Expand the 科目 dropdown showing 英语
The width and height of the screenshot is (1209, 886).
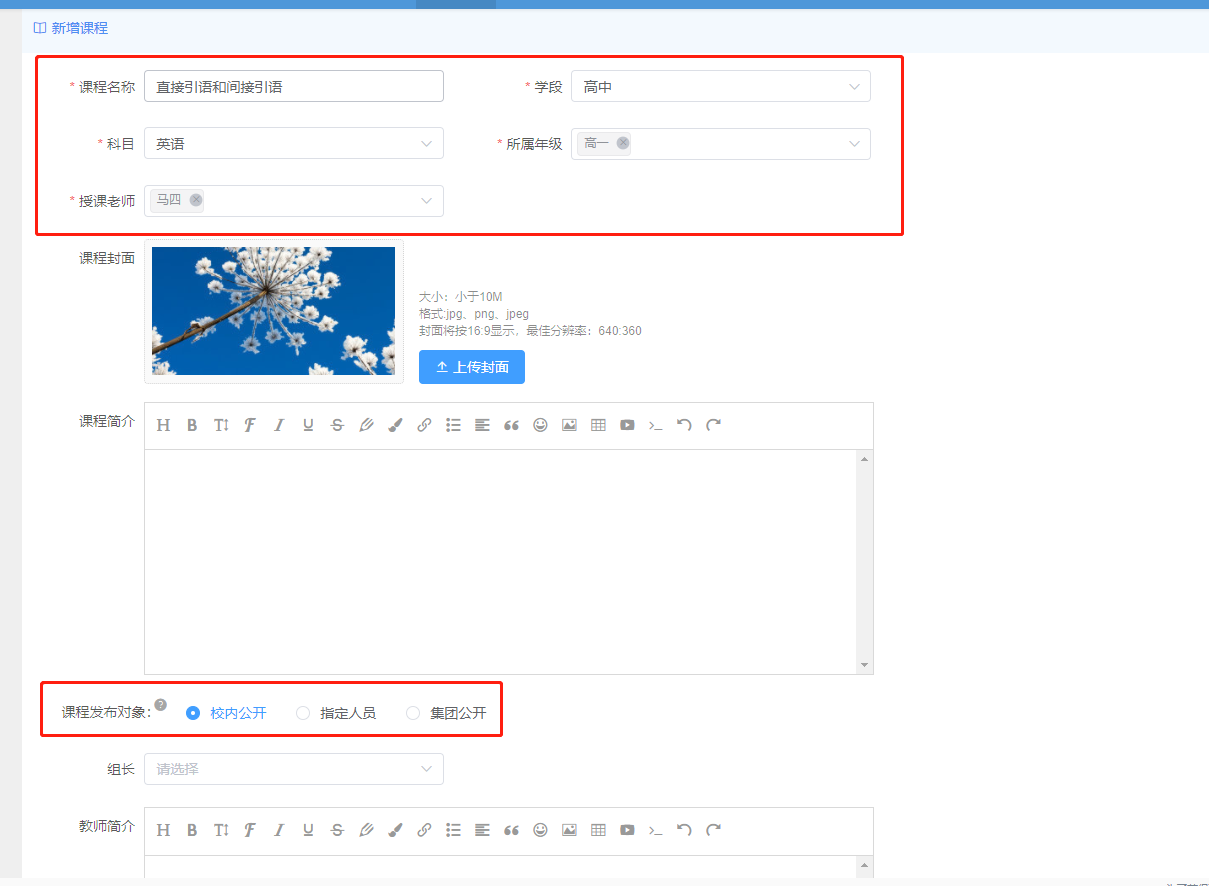(x=293, y=144)
